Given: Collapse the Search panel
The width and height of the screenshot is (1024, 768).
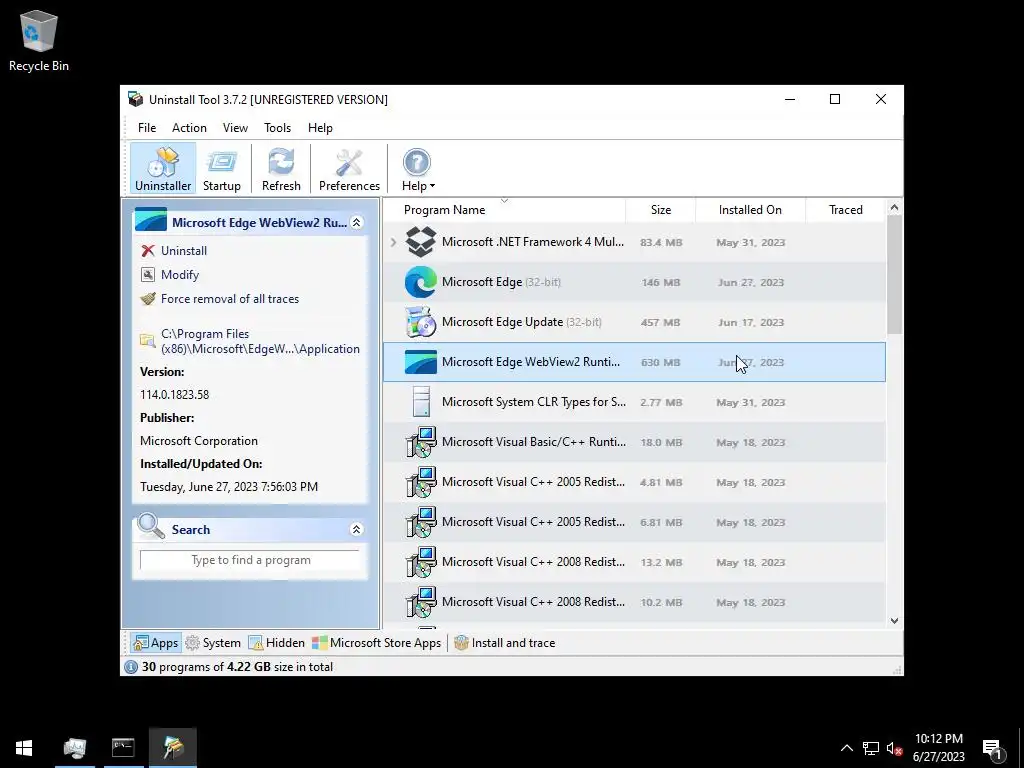Looking at the screenshot, I should coord(357,530).
